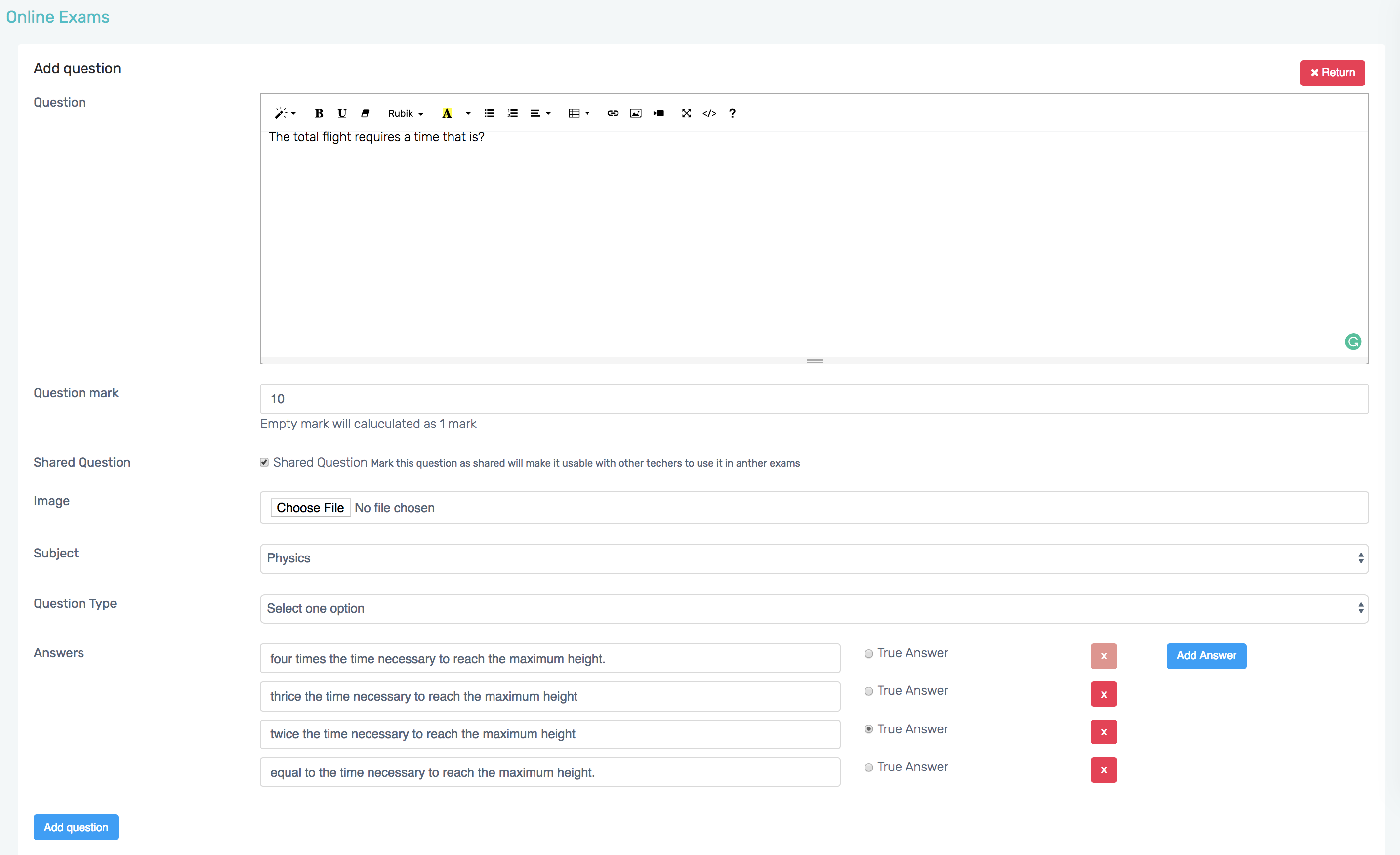Screen dimensions: 1400x855
Task: Open the Subject dropdown showing Physics
Action: 814,558
